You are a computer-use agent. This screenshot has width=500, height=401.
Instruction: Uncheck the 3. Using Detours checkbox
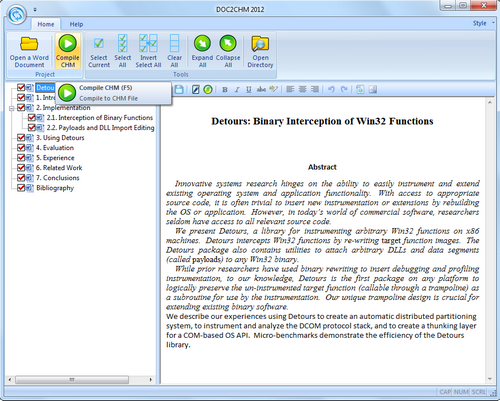(x=21, y=137)
